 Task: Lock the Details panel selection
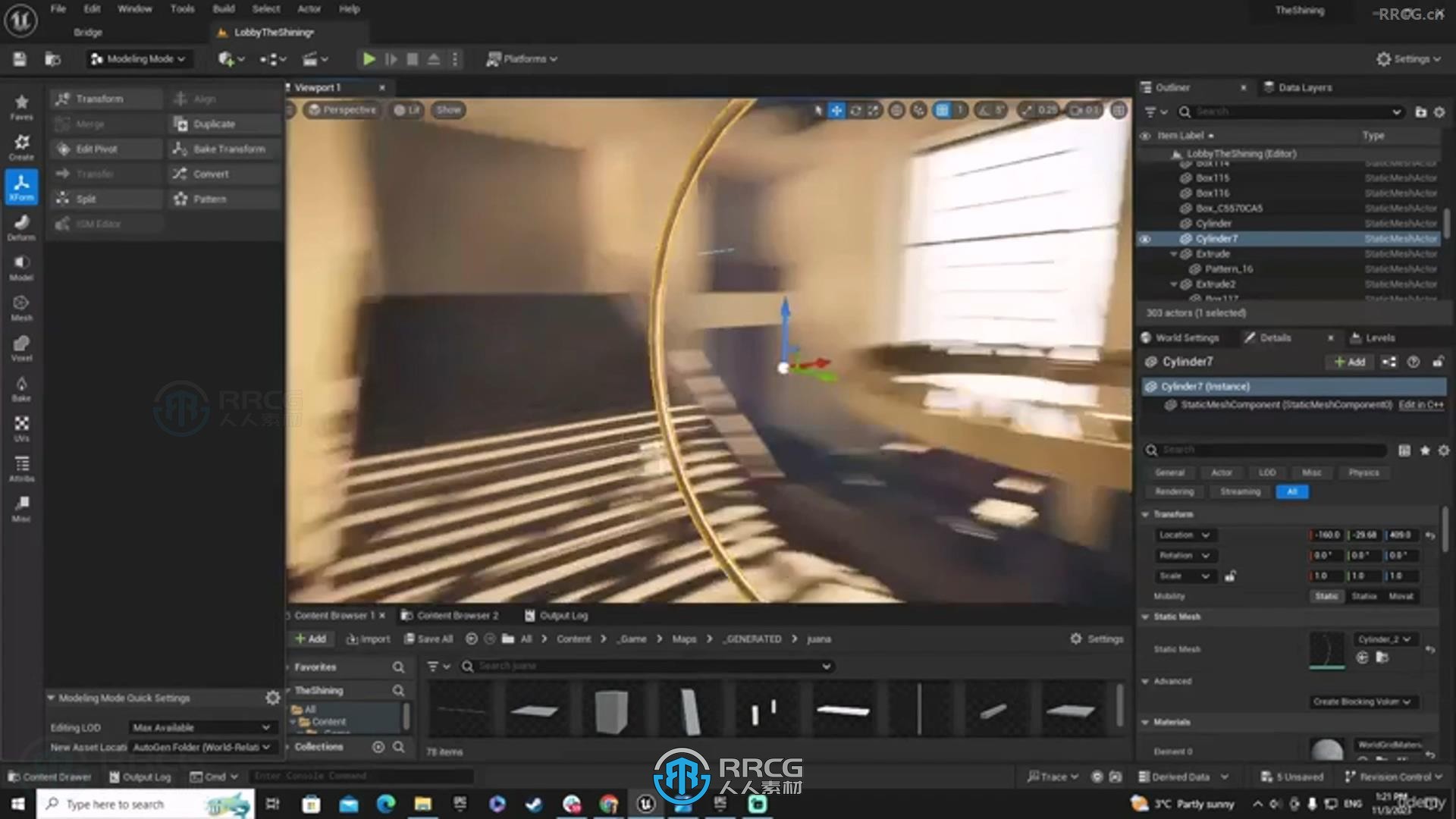[x=1438, y=362]
